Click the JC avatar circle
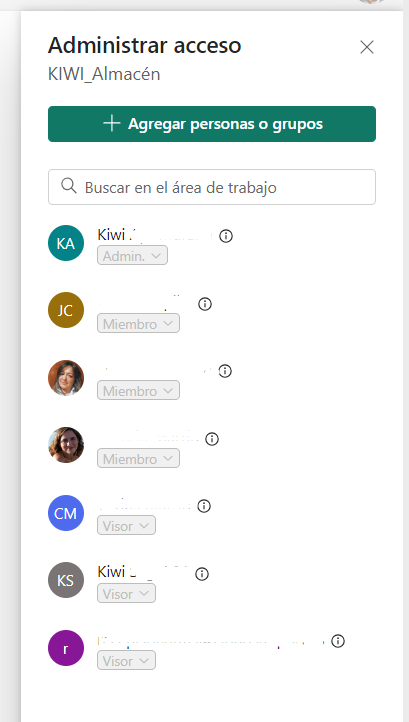Viewport: 409px width, 722px height. [x=66, y=310]
